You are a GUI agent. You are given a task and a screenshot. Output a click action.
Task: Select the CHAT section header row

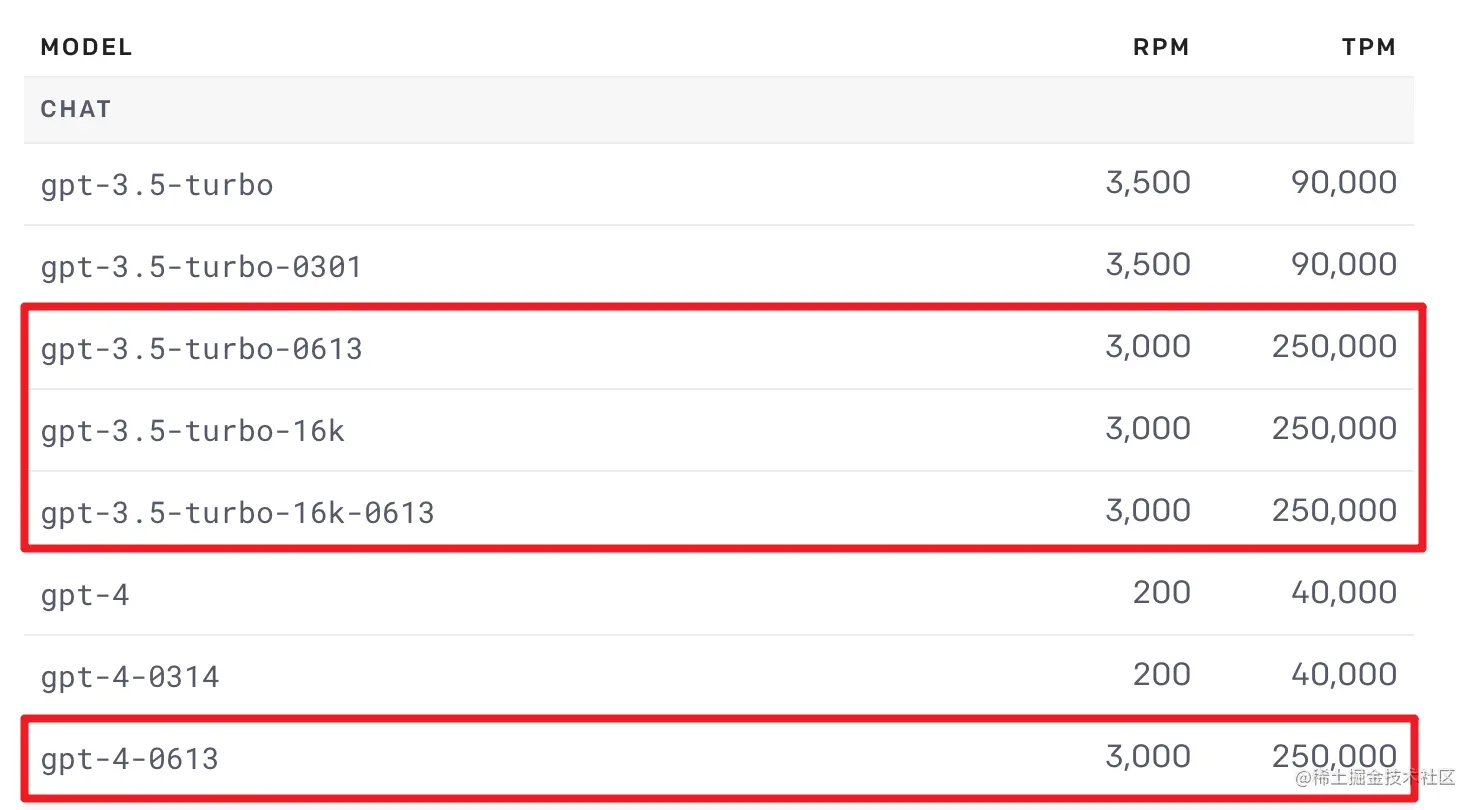coord(719,110)
